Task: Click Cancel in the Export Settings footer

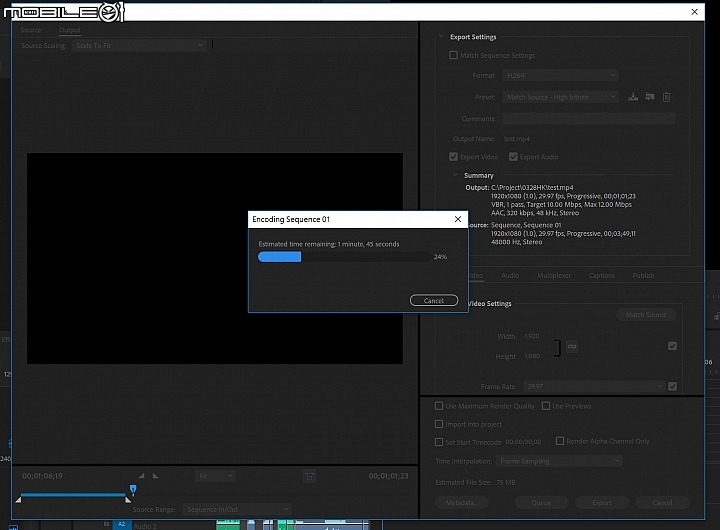Action: (662, 503)
